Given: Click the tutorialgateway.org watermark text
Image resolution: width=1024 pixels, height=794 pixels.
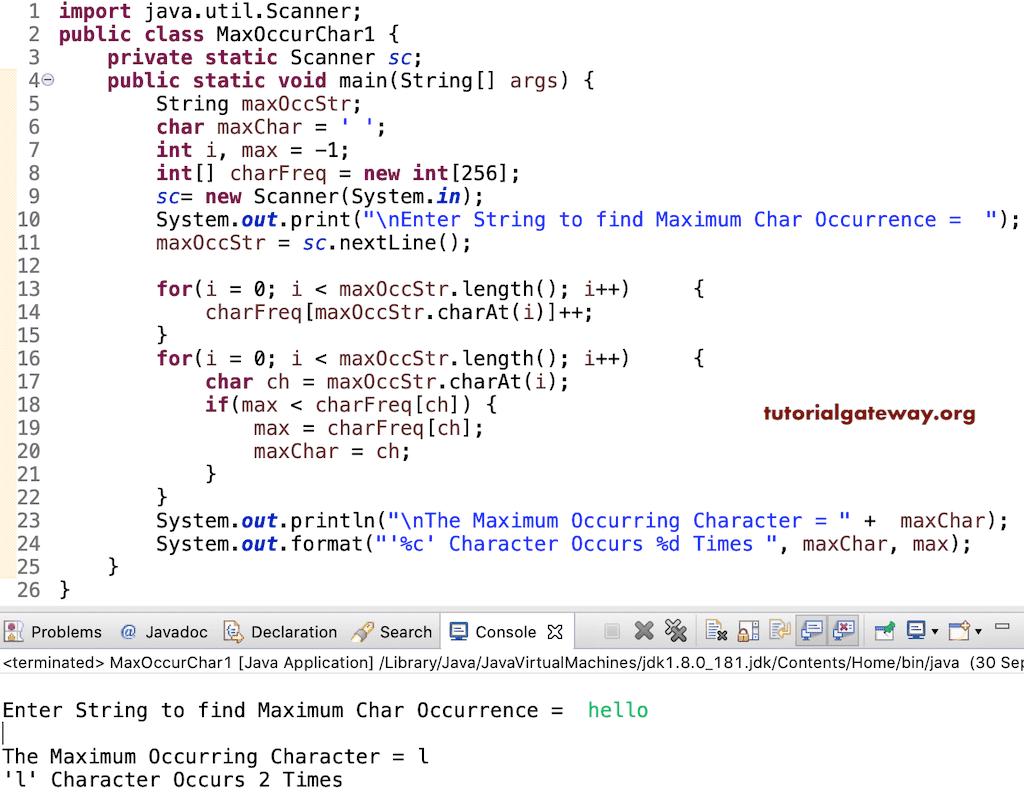Looking at the screenshot, I should [869, 413].
